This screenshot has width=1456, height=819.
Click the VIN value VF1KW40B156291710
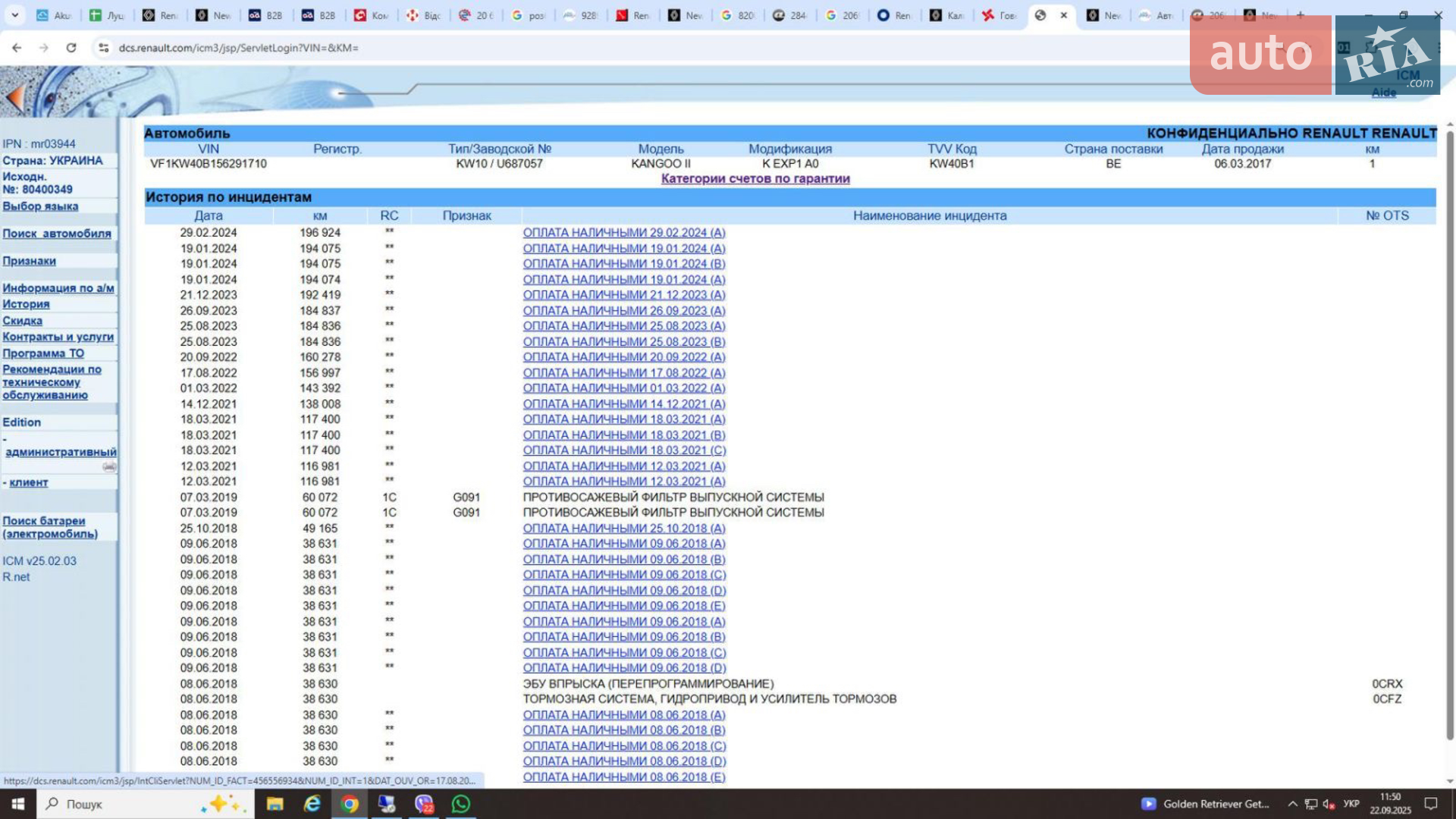click(209, 164)
